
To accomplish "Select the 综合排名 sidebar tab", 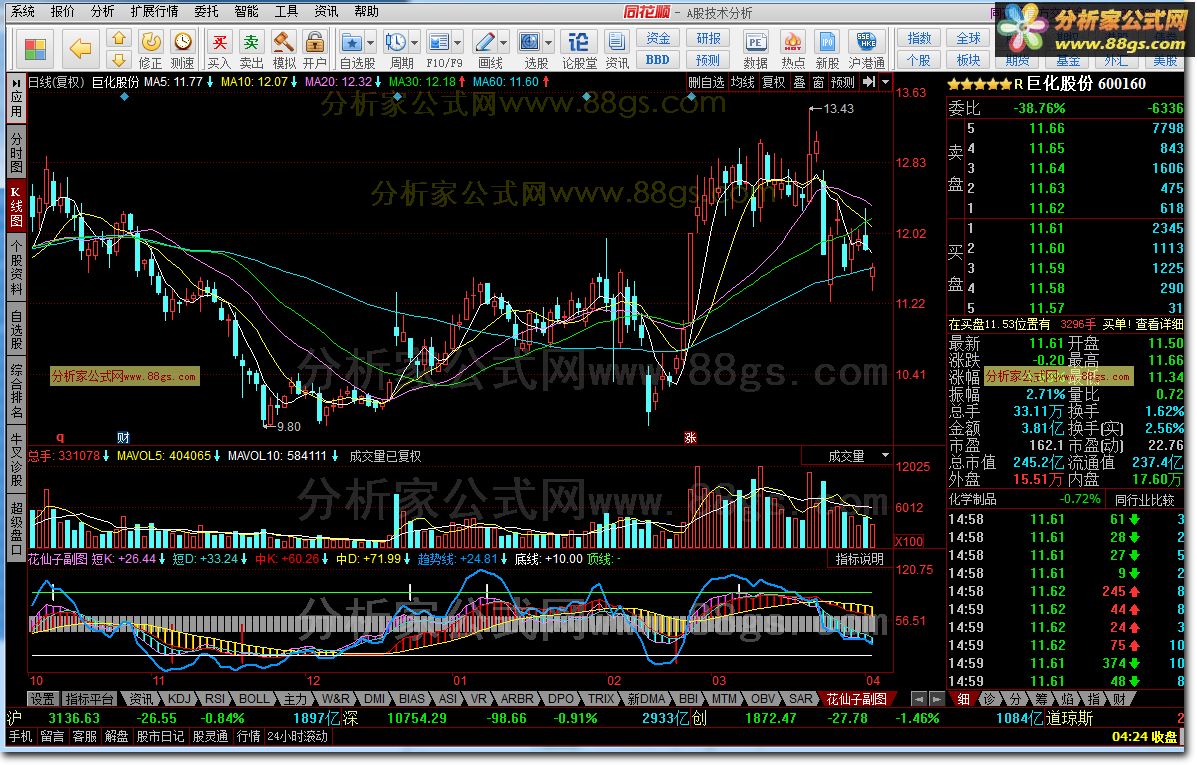I will coord(16,391).
